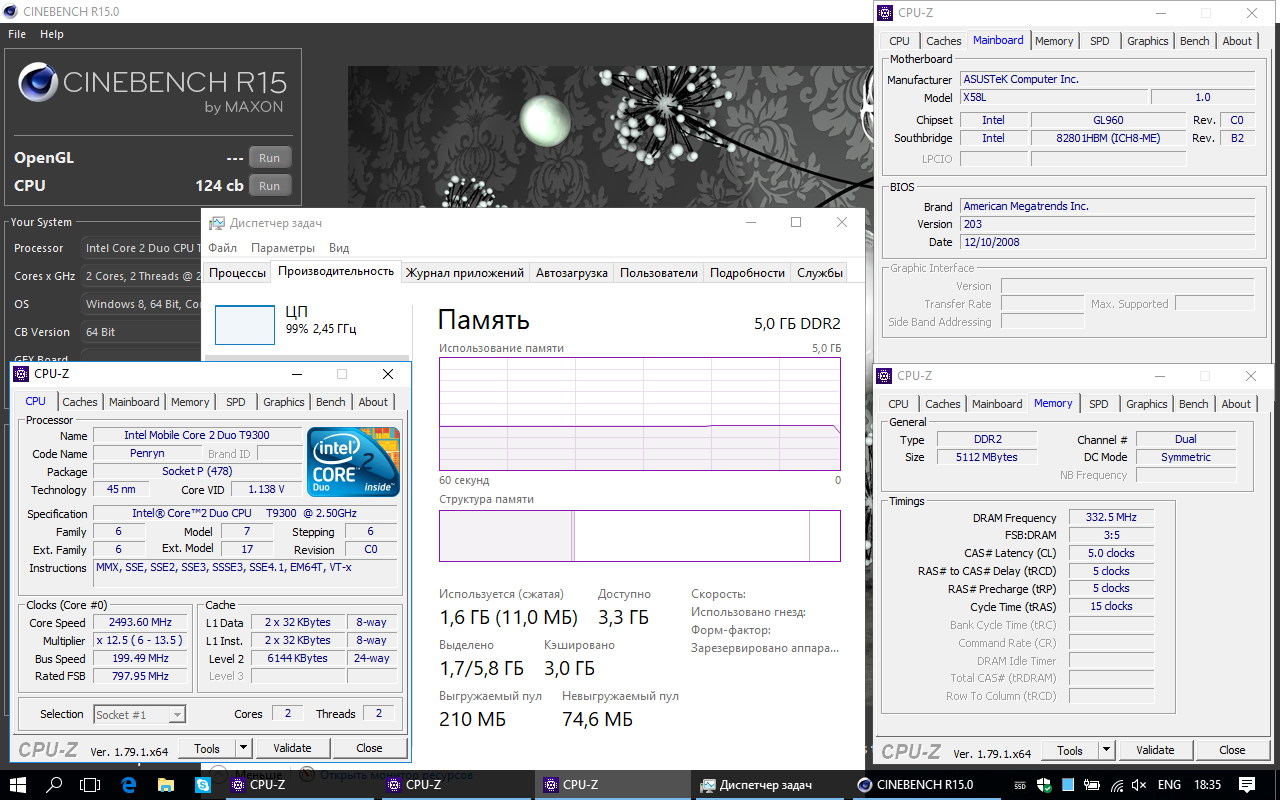Open Task View from the taskbar
Screen dimensions: 1280x800
[90, 785]
